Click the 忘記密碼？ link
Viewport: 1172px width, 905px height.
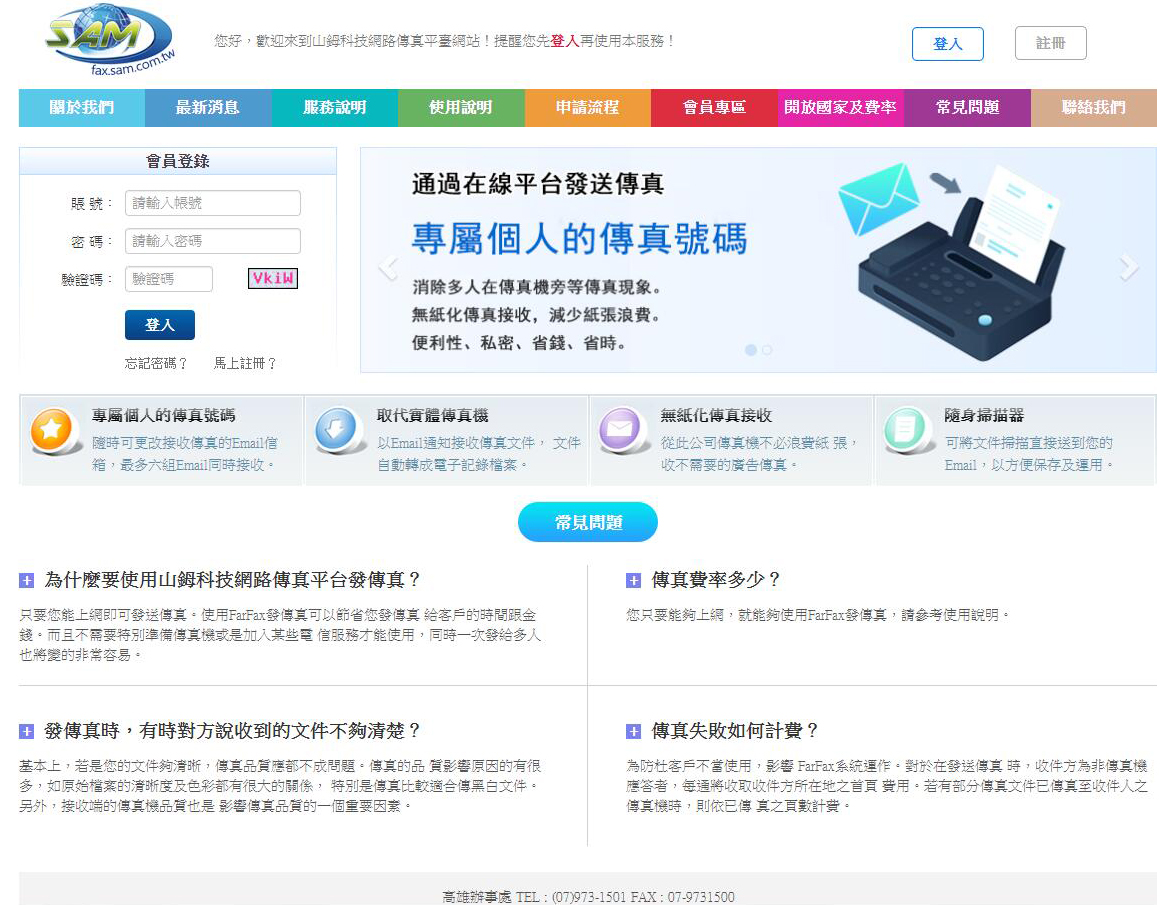155,363
